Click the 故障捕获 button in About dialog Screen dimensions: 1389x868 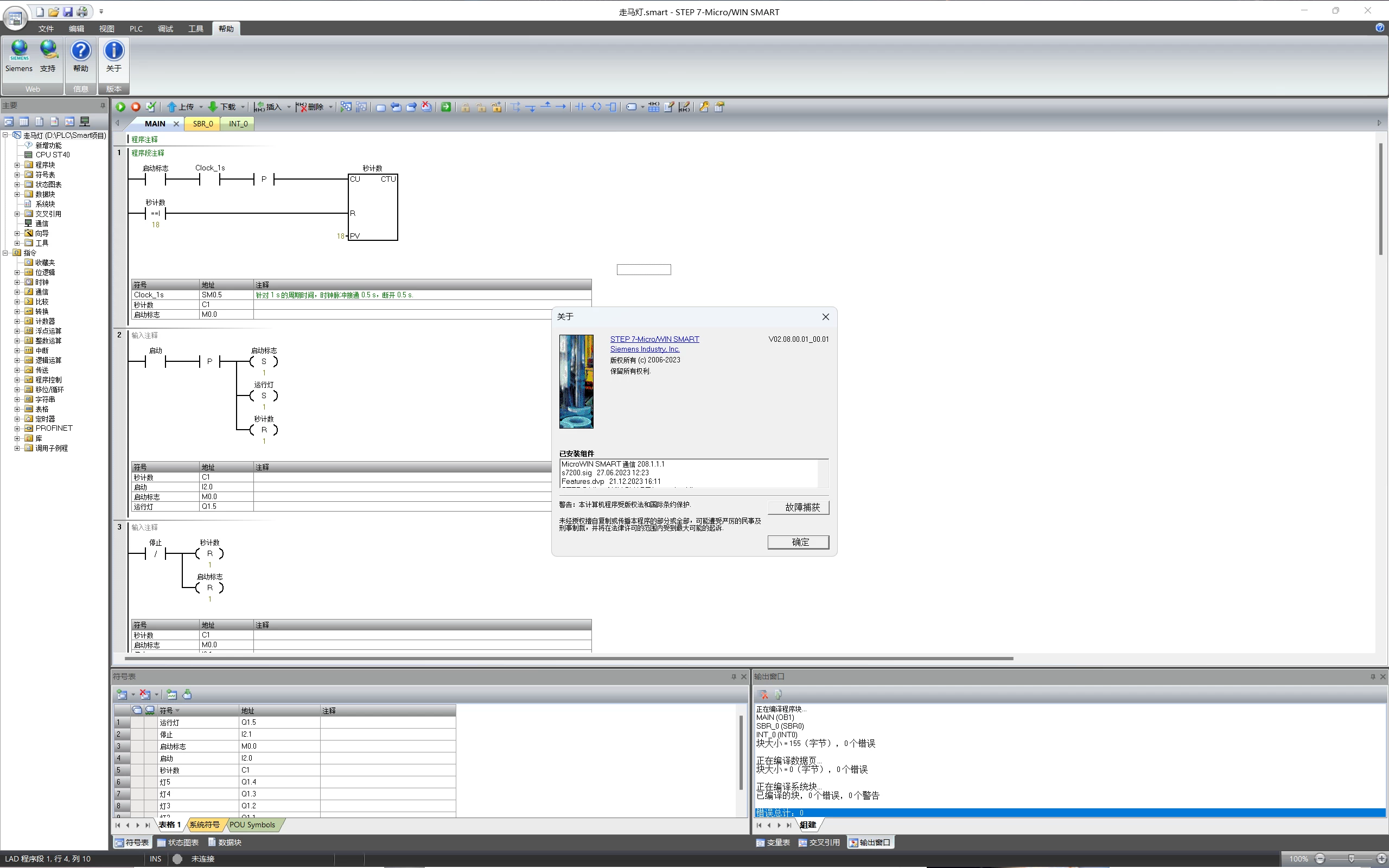[798, 507]
